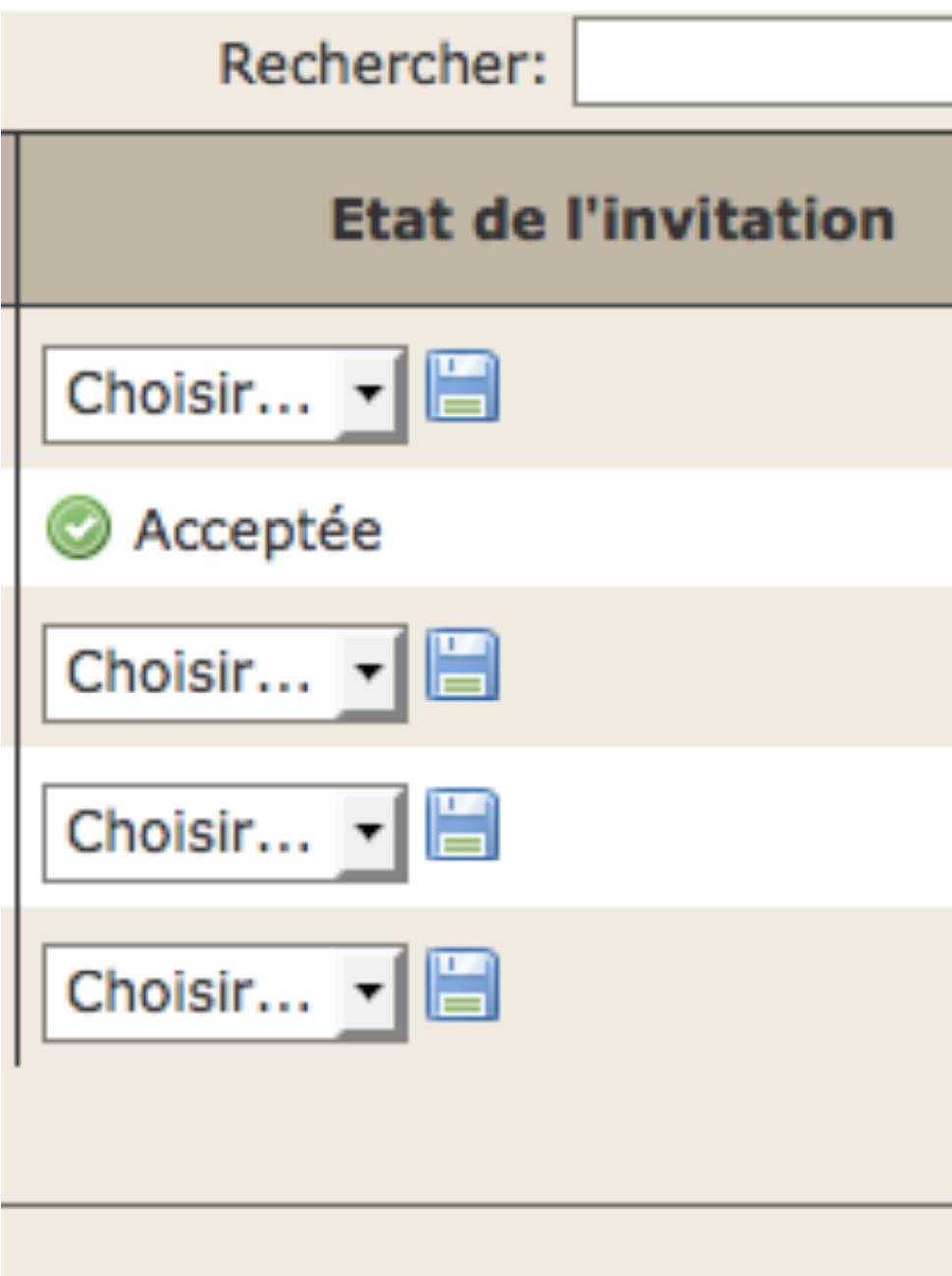Open the fourth row's Choisir... dropdown
The image size is (952, 1276).
[225, 833]
